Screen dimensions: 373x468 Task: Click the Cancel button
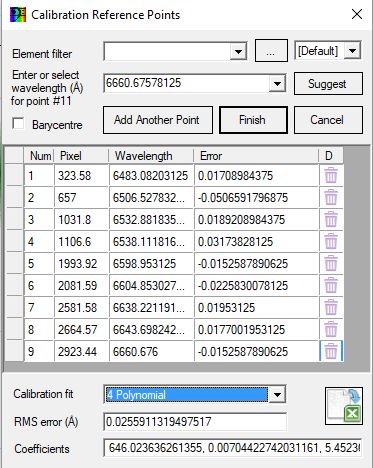(328, 120)
